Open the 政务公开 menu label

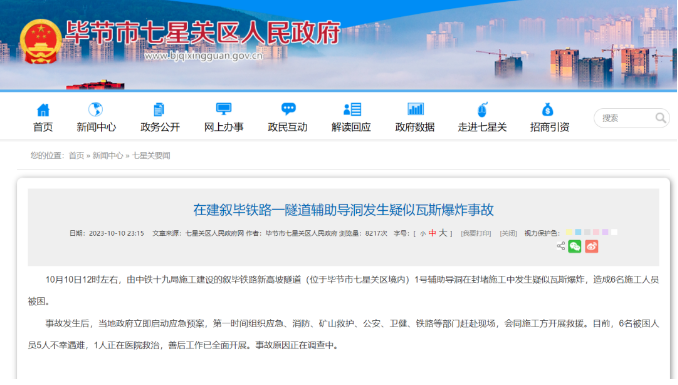pyautogui.click(x=160, y=127)
